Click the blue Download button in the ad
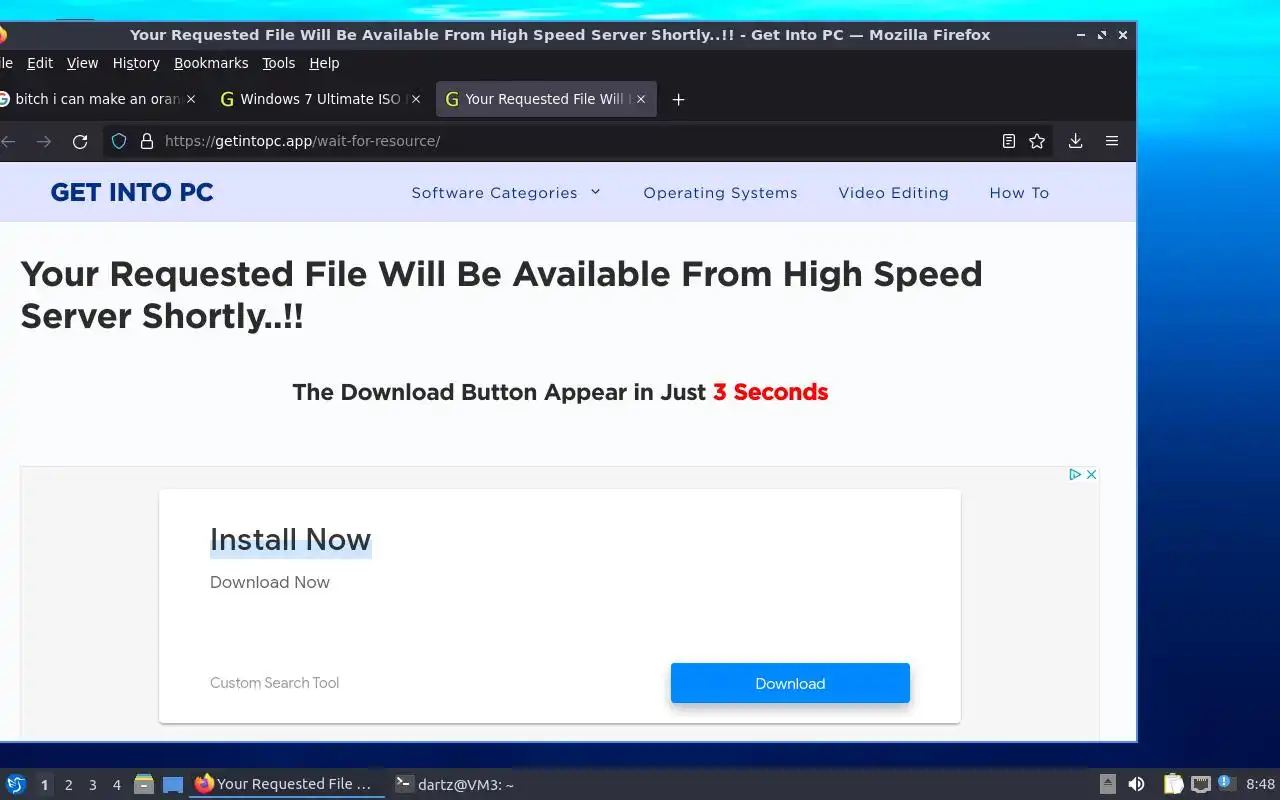Viewport: 1280px width, 800px height. click(790, 683)
